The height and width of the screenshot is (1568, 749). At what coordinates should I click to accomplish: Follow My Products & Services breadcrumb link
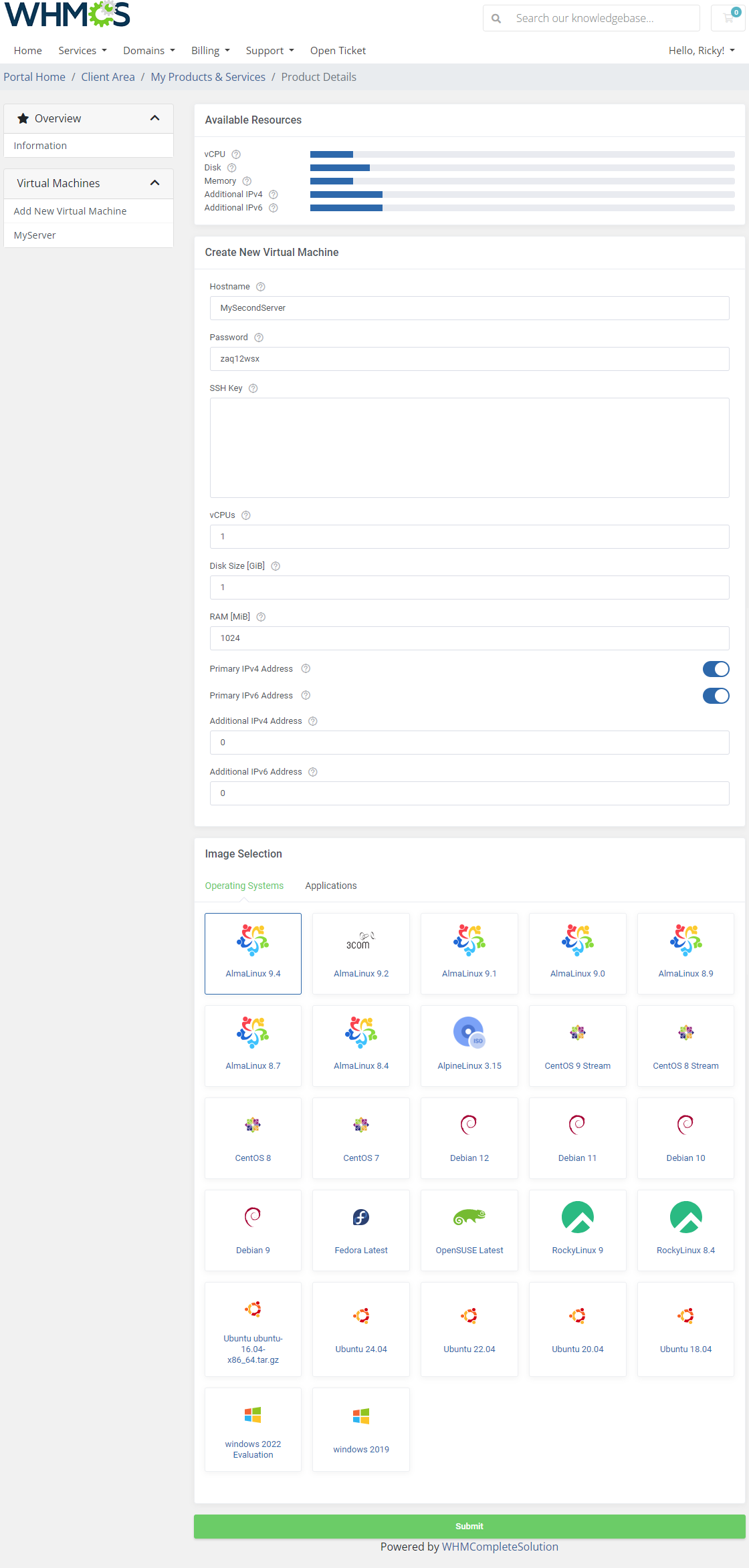coord(208,77)
